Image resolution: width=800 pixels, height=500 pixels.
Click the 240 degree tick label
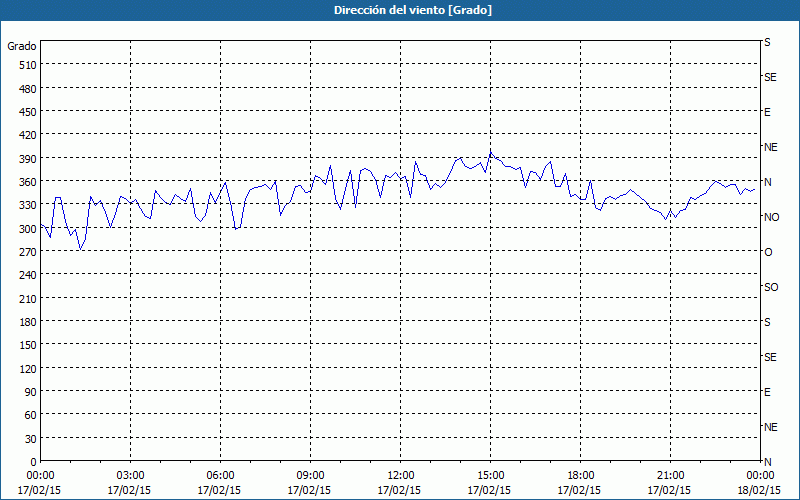coord(28,276)
